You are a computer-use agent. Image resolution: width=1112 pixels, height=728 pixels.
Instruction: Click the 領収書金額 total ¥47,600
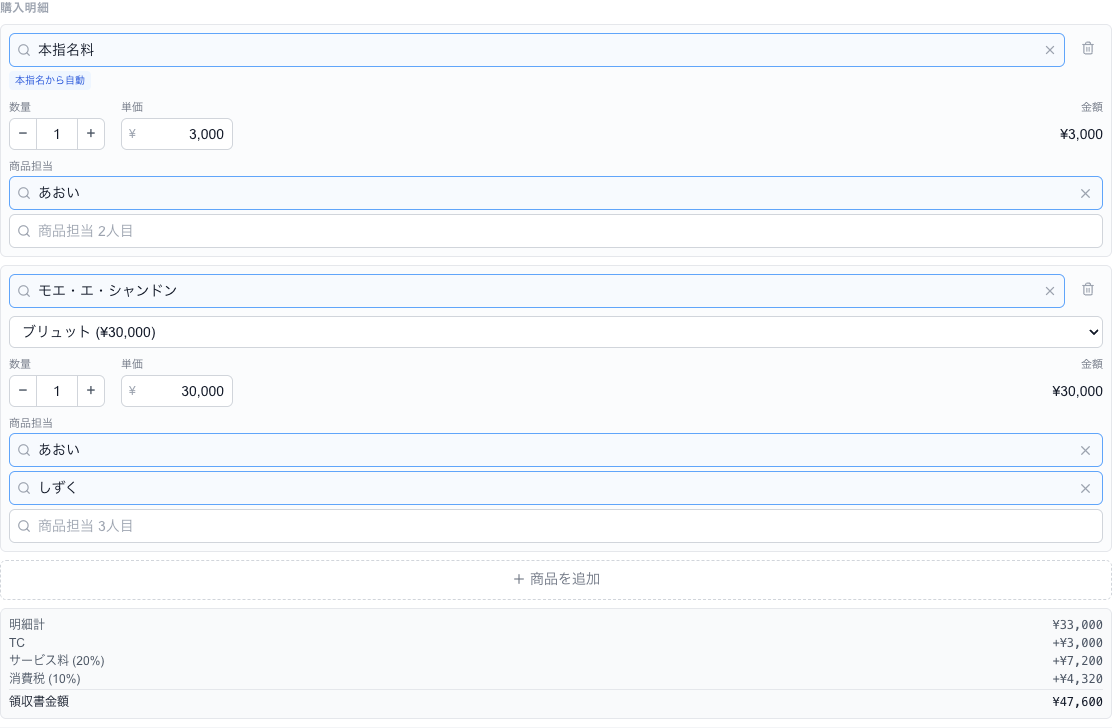(1077, 702)
